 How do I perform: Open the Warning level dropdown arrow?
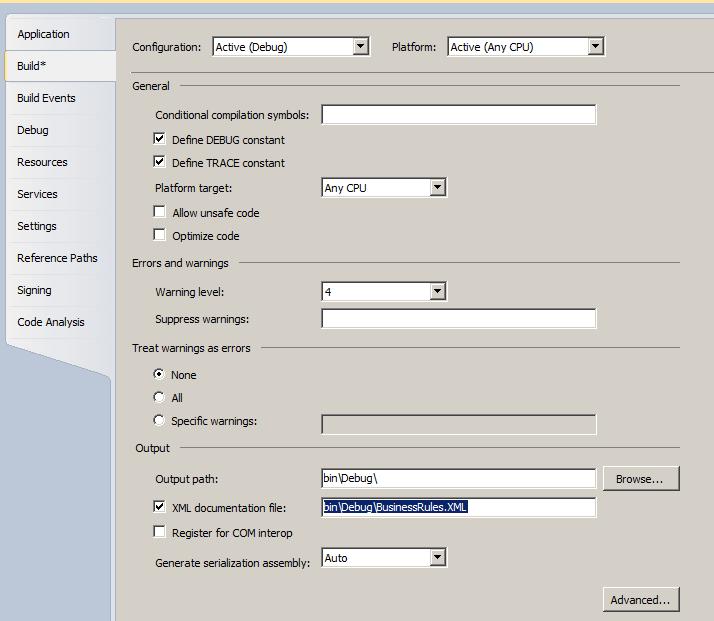point(437,291)
